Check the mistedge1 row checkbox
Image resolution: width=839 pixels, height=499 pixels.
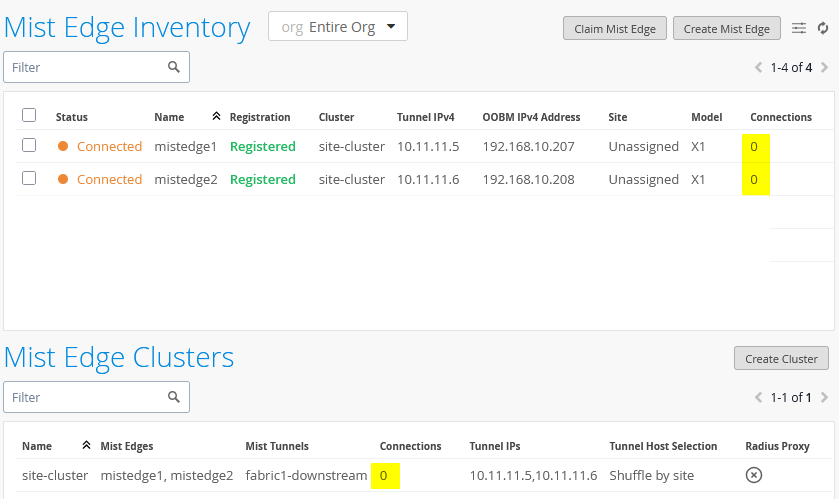tap(29, 145)
